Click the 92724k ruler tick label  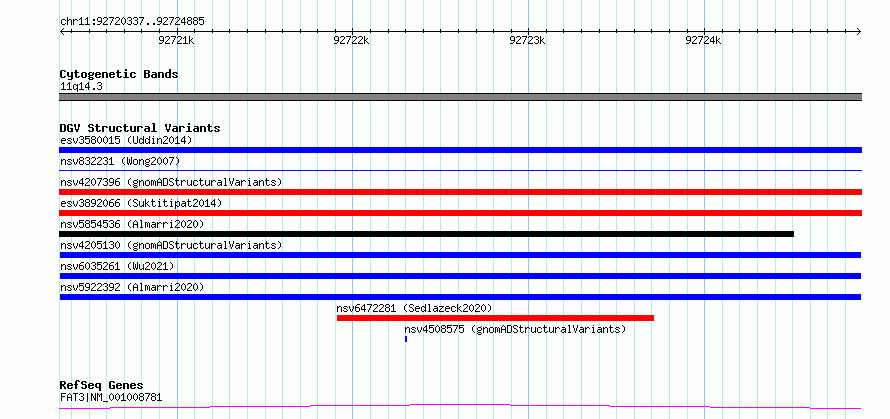coord(704,40)
